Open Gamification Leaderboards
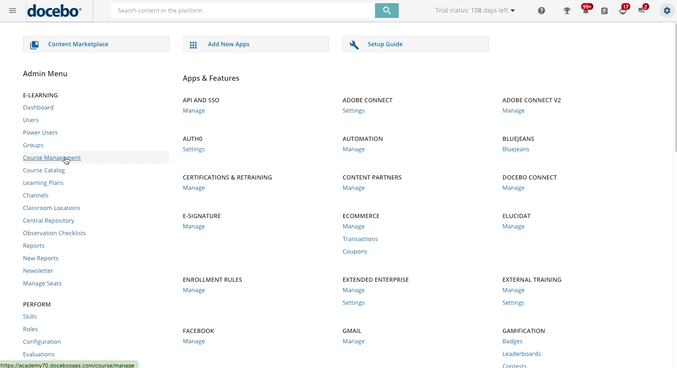 (522, 354)
